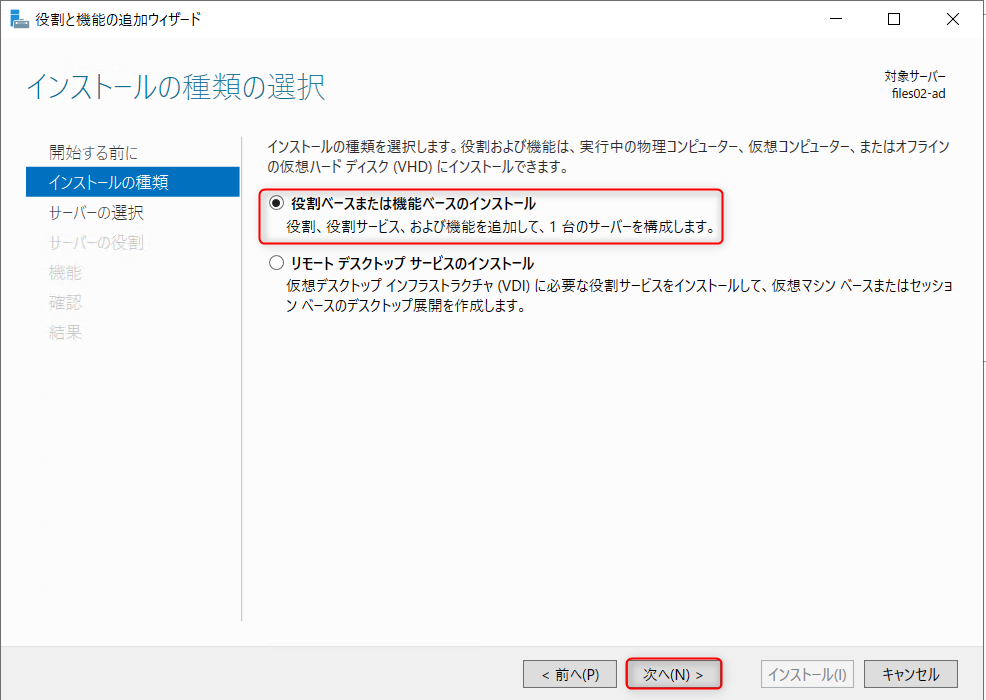Screen dimensions: 986x700
Task: Click the wizard icon in the title bar
Action: point(20,17)
